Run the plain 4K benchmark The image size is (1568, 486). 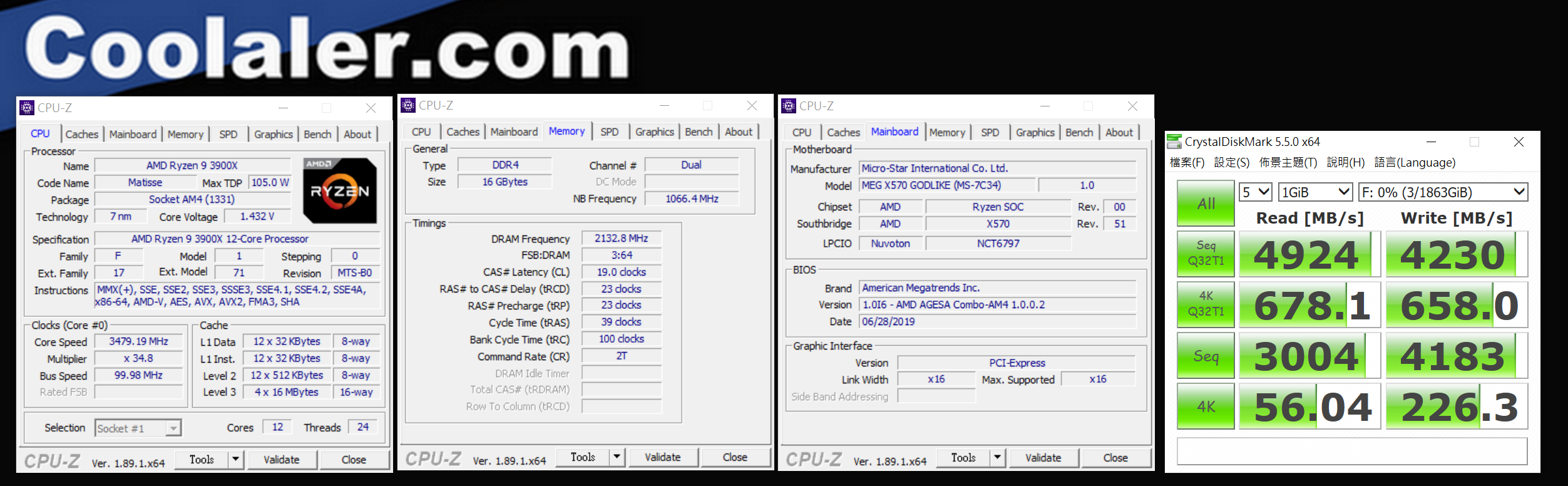[x=1206, y=406]
